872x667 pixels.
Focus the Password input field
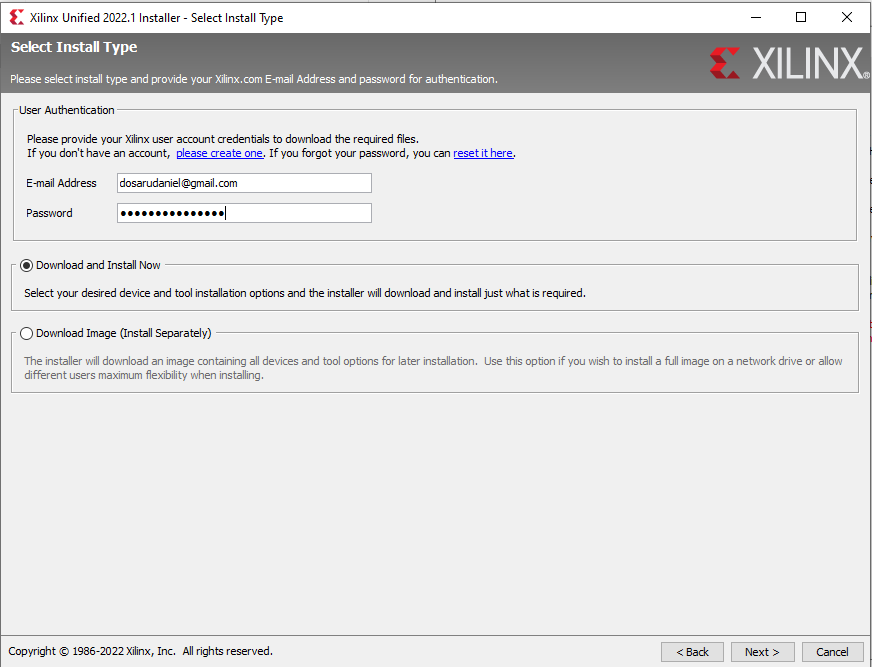tap(244, 213)
